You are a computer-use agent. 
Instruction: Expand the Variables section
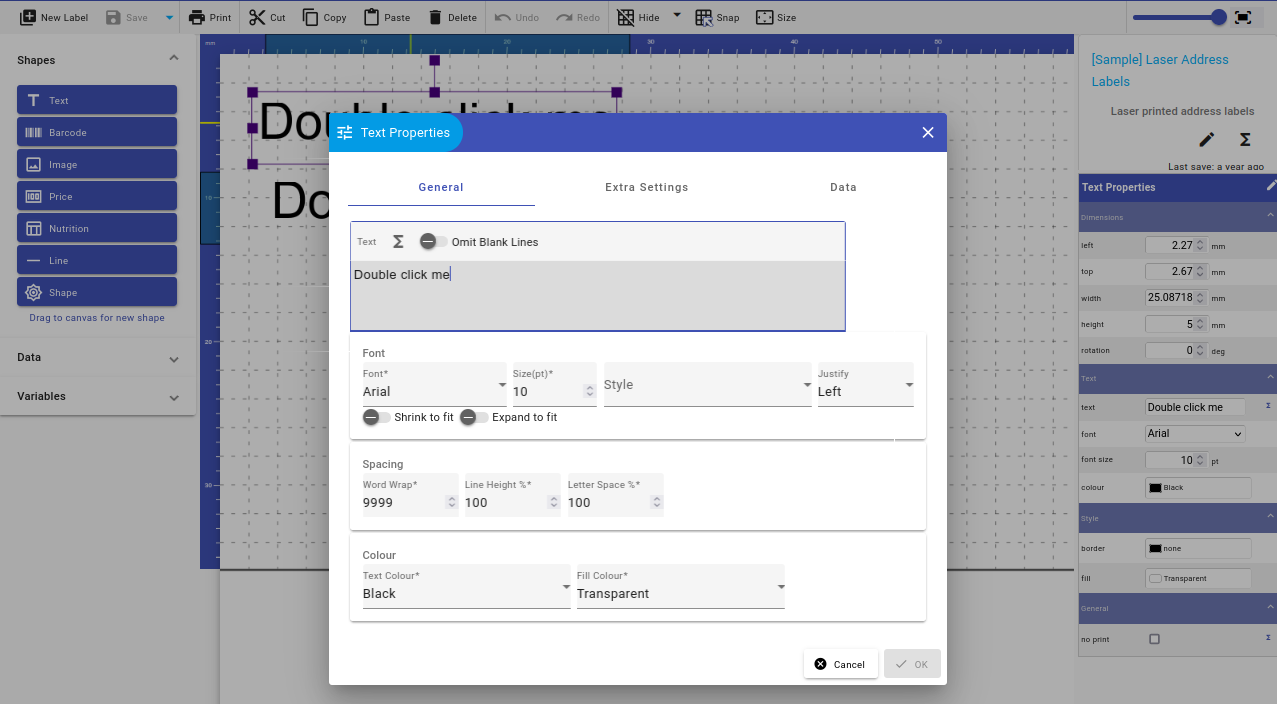pos(97,397)
